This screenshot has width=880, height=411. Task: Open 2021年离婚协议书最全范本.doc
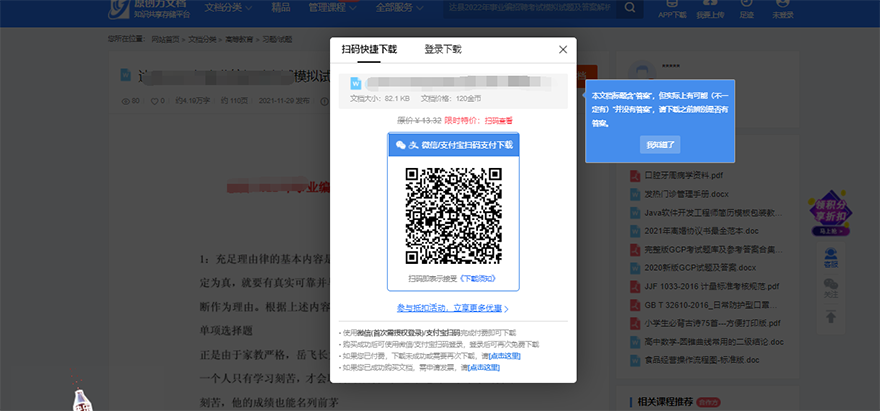[701, 231]
